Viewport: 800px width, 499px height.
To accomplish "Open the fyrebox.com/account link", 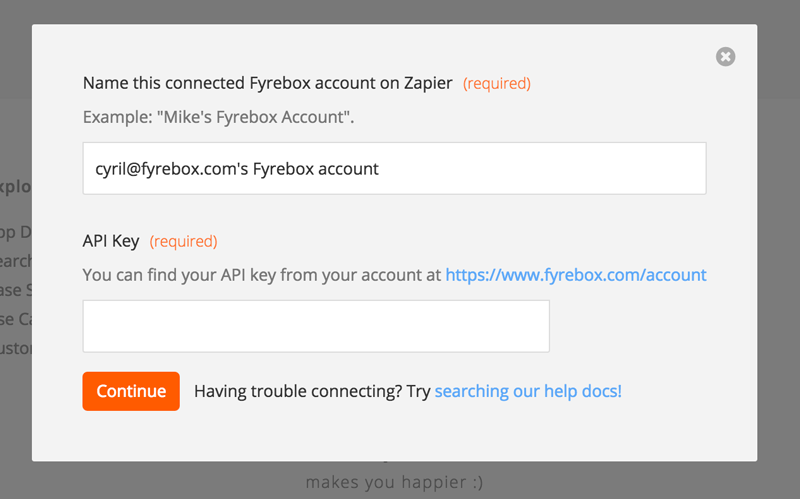I will click(576, 275).
